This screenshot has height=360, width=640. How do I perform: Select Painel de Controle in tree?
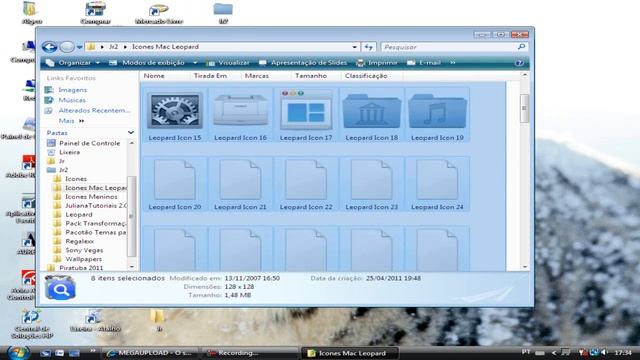click(x=89, y=143)
